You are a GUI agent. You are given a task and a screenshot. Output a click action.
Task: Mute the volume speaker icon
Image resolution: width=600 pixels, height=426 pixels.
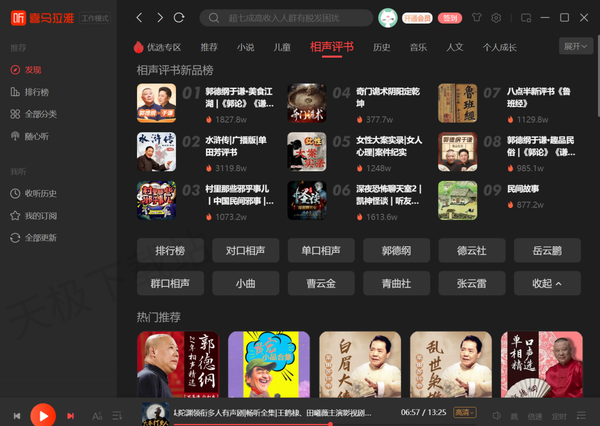tap(497, 416)
